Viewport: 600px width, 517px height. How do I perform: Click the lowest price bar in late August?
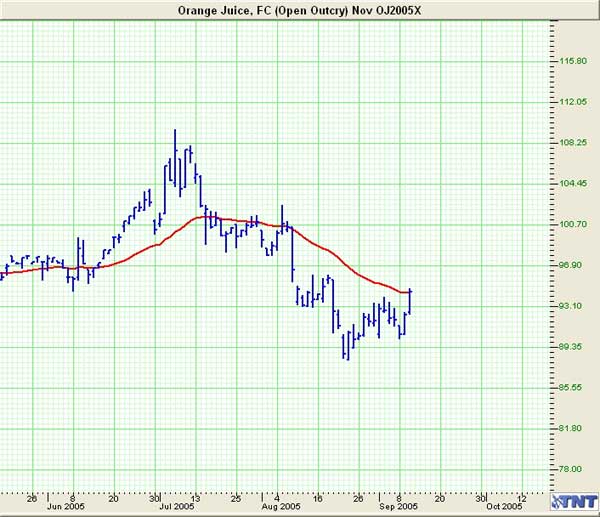click(x=348, y=346)
